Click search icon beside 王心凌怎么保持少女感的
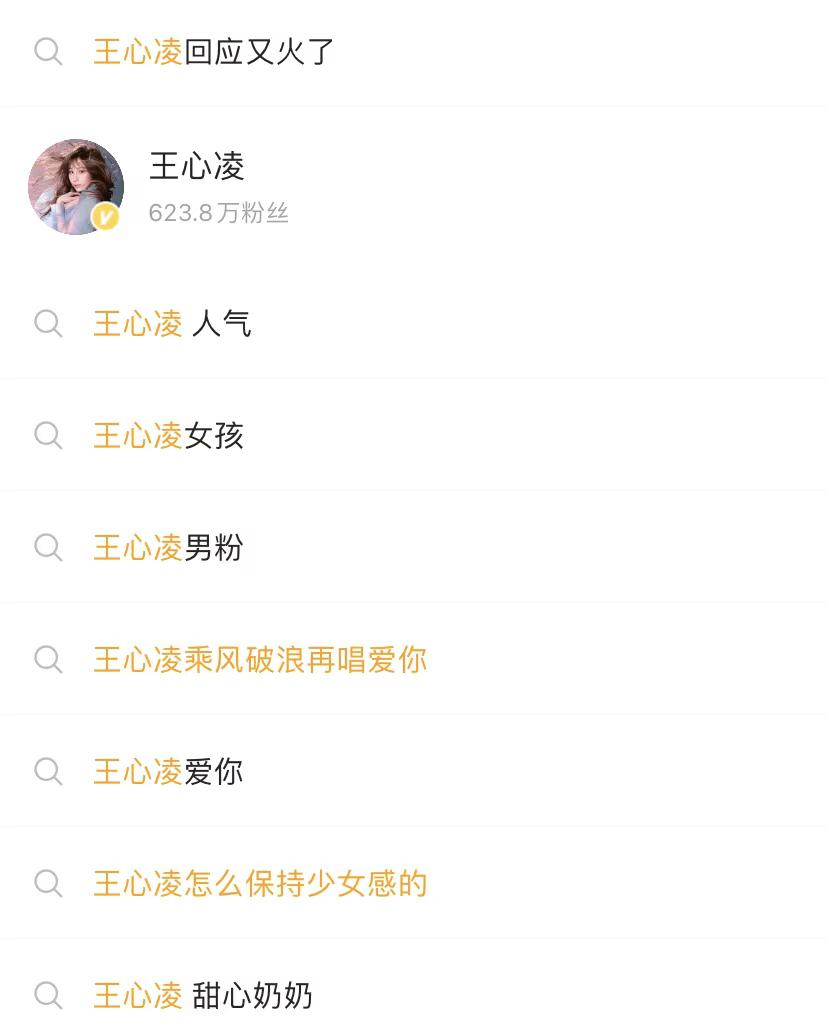The image size is (828, 1029). tap(48, 883)
